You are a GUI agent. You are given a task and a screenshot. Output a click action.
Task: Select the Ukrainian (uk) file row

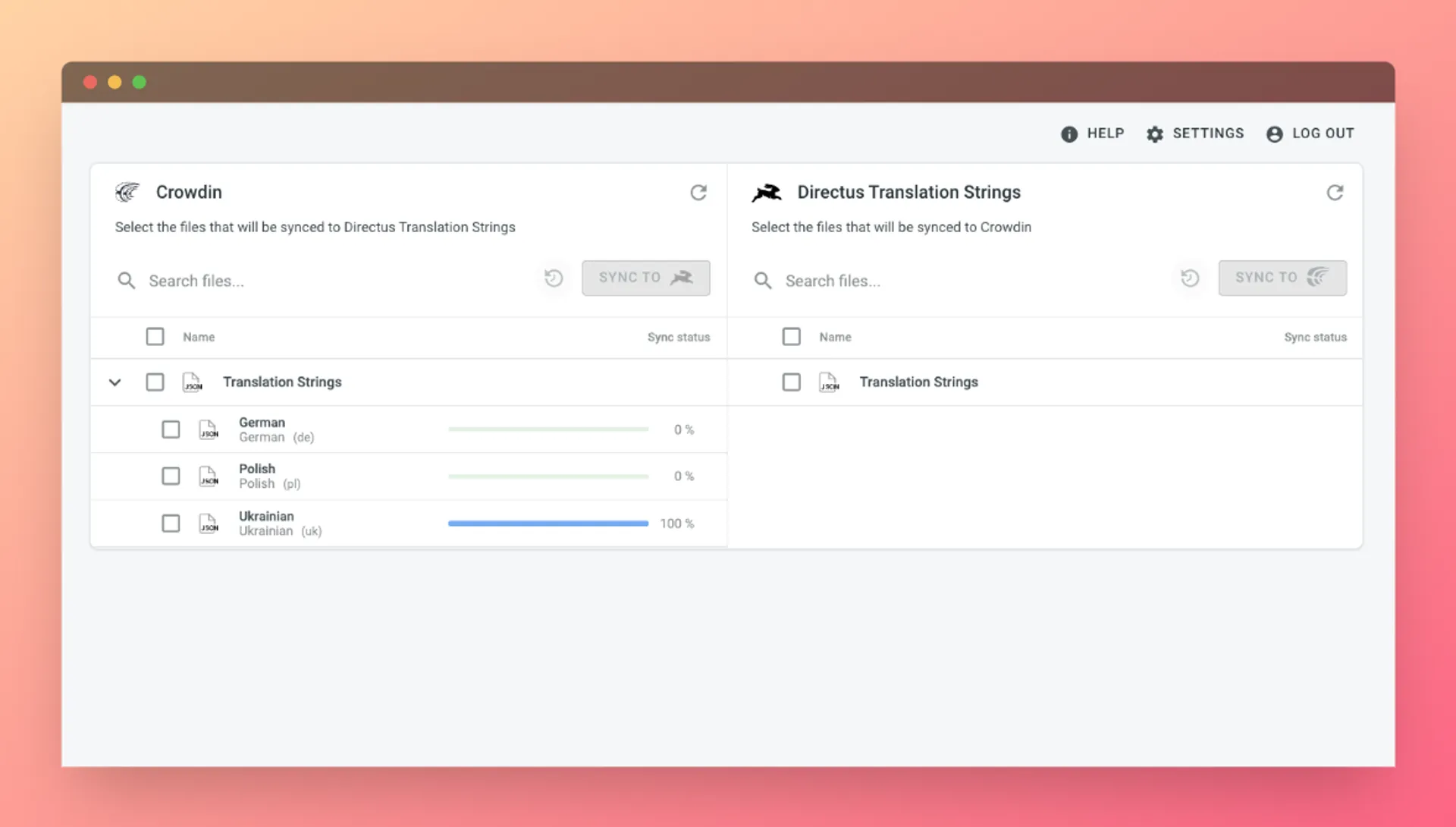pyautogui.click(x=409, y=524)
